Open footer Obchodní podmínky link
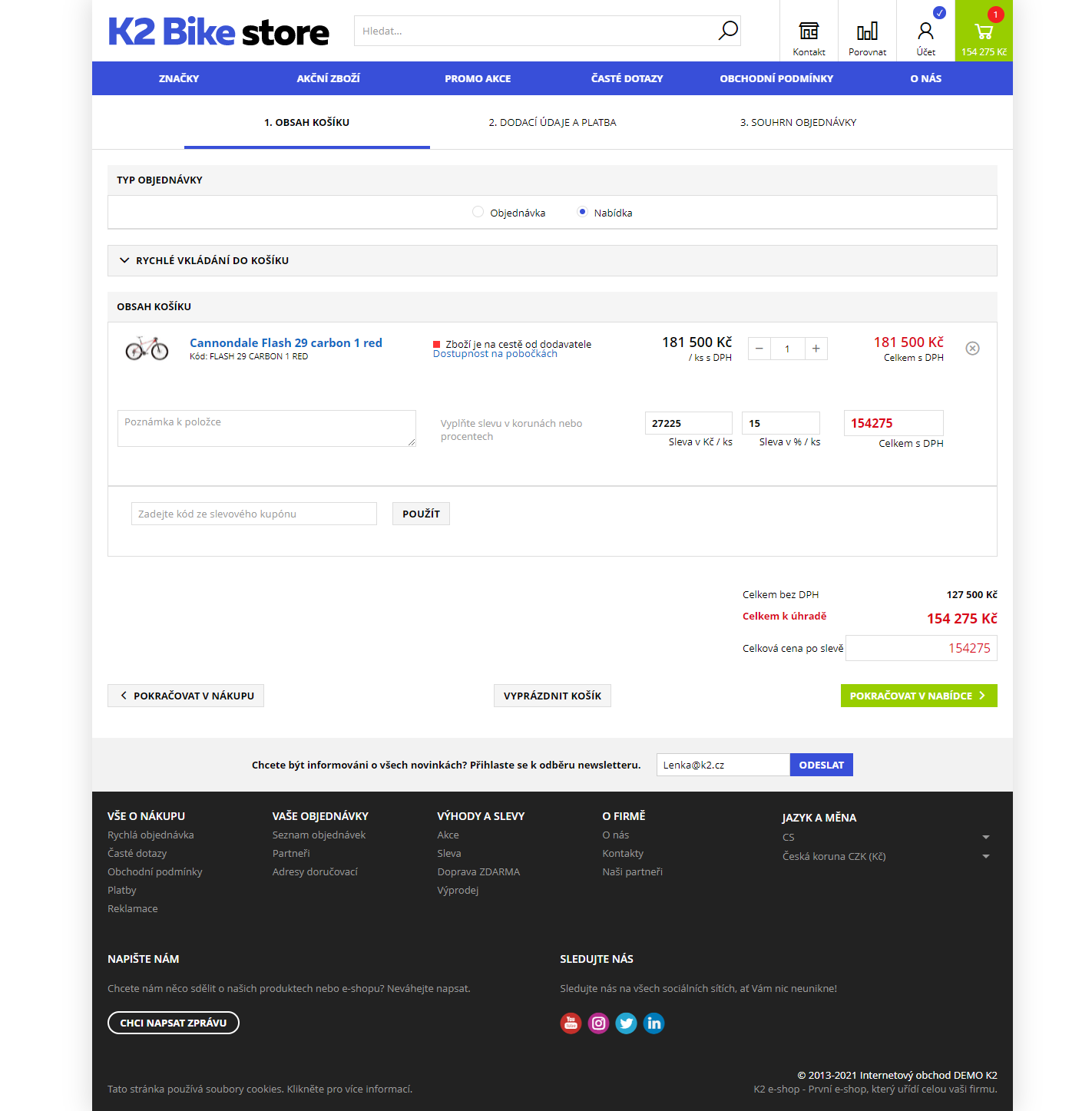1092x1111 pixels. (x=155, y=871)
